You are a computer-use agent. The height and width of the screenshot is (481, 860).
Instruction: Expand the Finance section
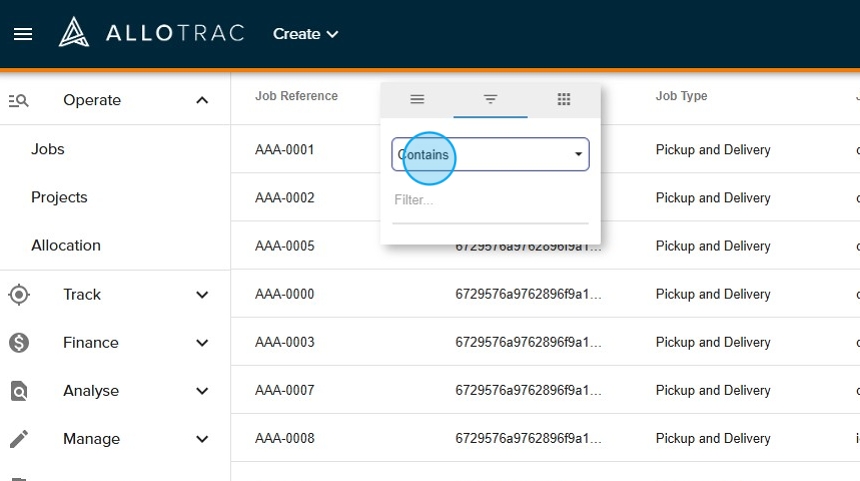(x=202, y=343)
